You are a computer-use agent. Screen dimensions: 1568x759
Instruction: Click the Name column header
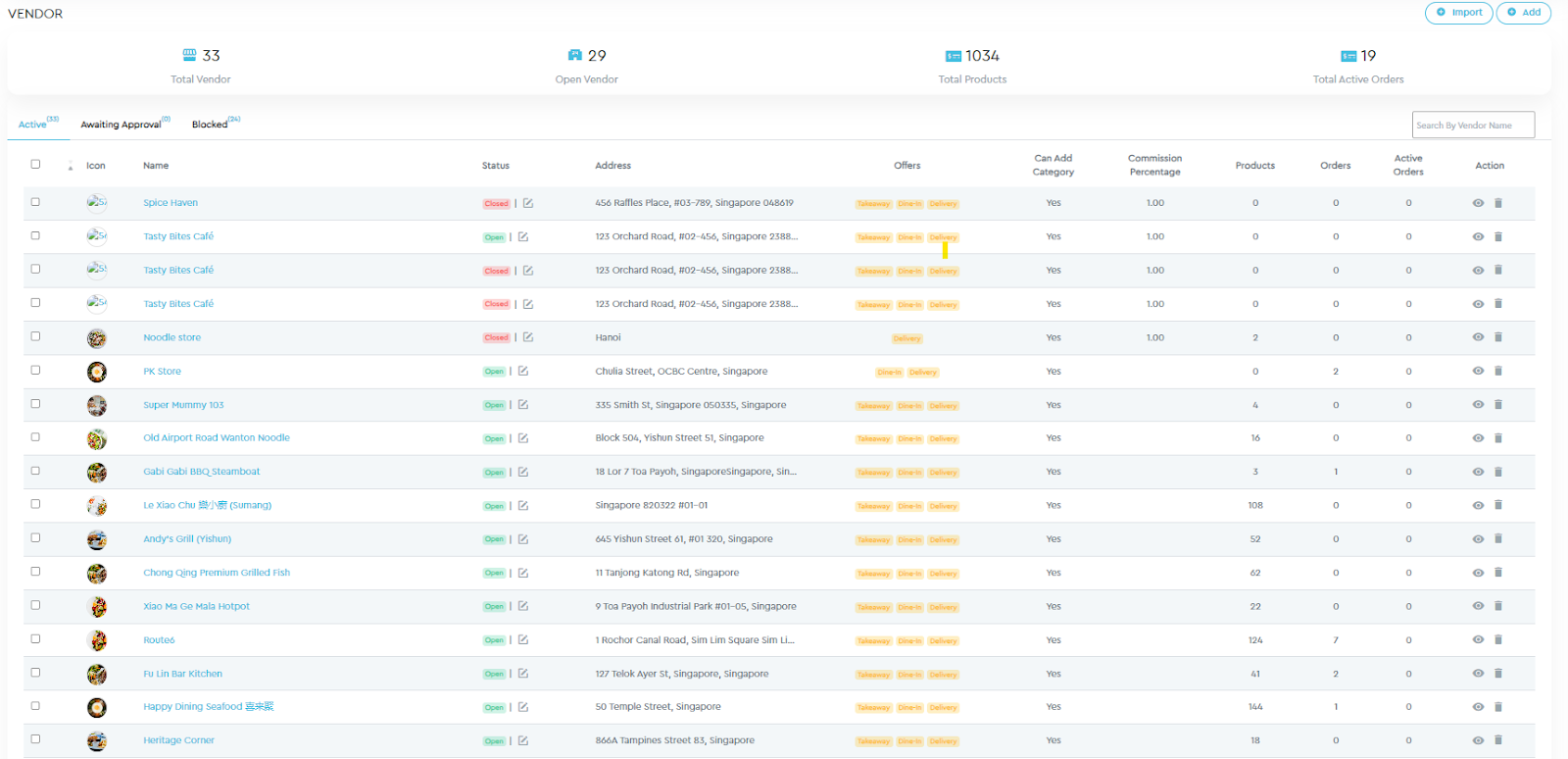pyautogui.click(x=156, y=166)
